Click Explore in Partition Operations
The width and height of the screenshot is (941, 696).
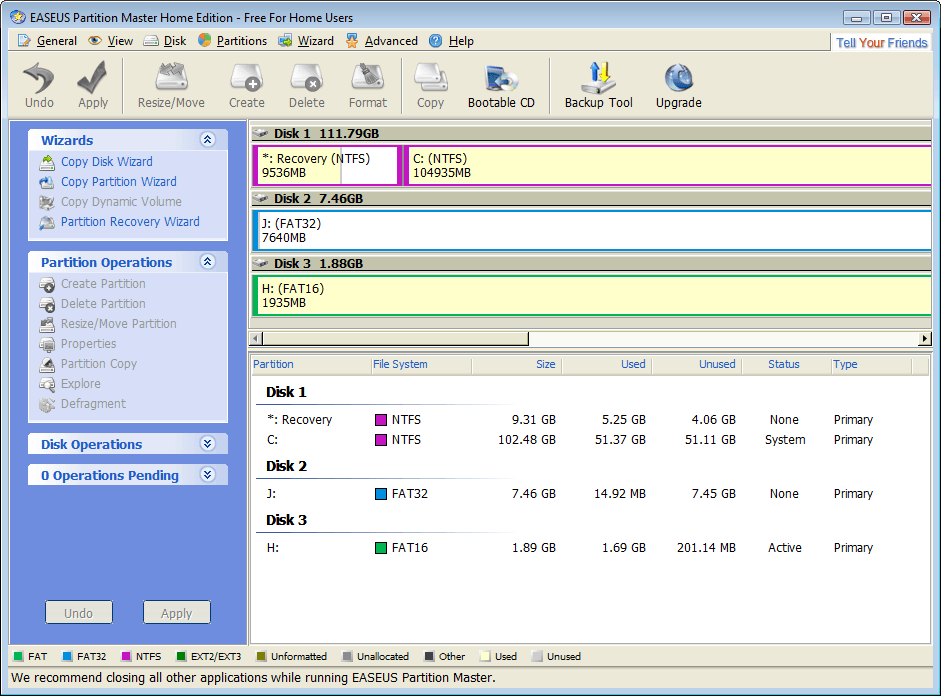tap(80, 383)
